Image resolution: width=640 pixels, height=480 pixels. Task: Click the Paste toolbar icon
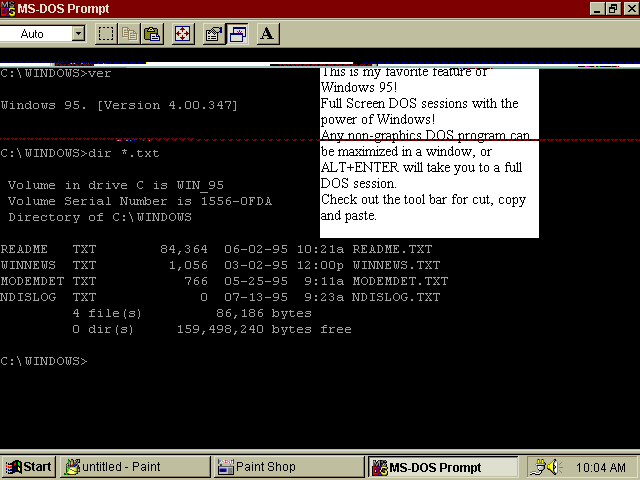click(152, 33)
